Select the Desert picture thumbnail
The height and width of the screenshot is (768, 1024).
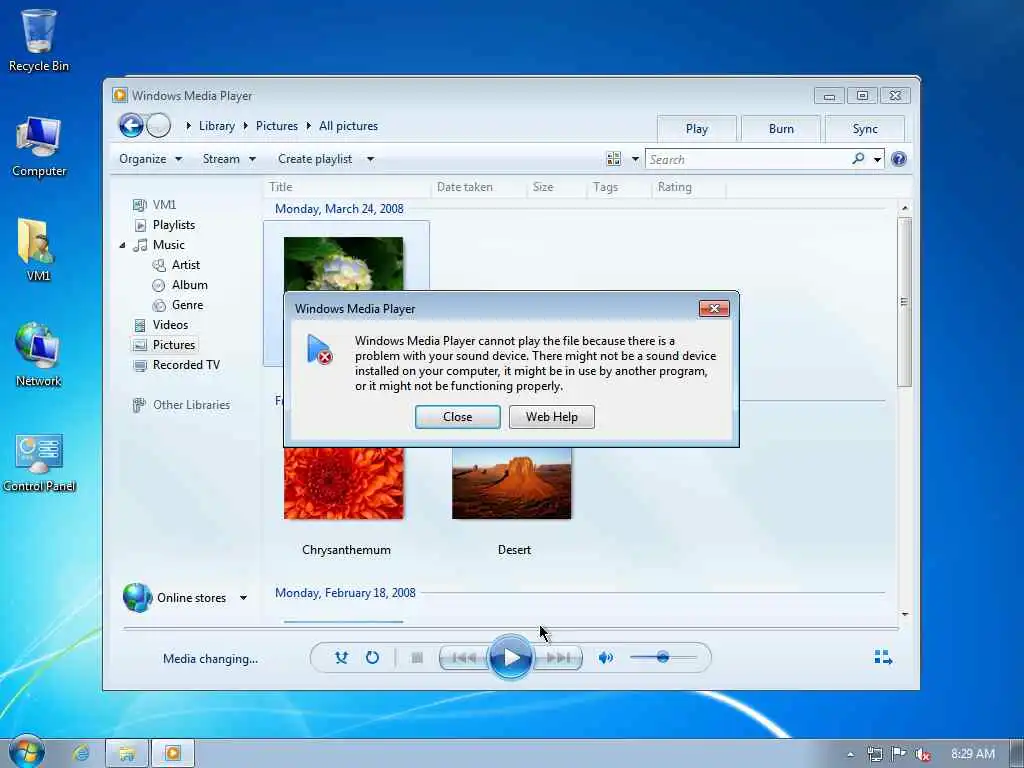click(511, 483)
